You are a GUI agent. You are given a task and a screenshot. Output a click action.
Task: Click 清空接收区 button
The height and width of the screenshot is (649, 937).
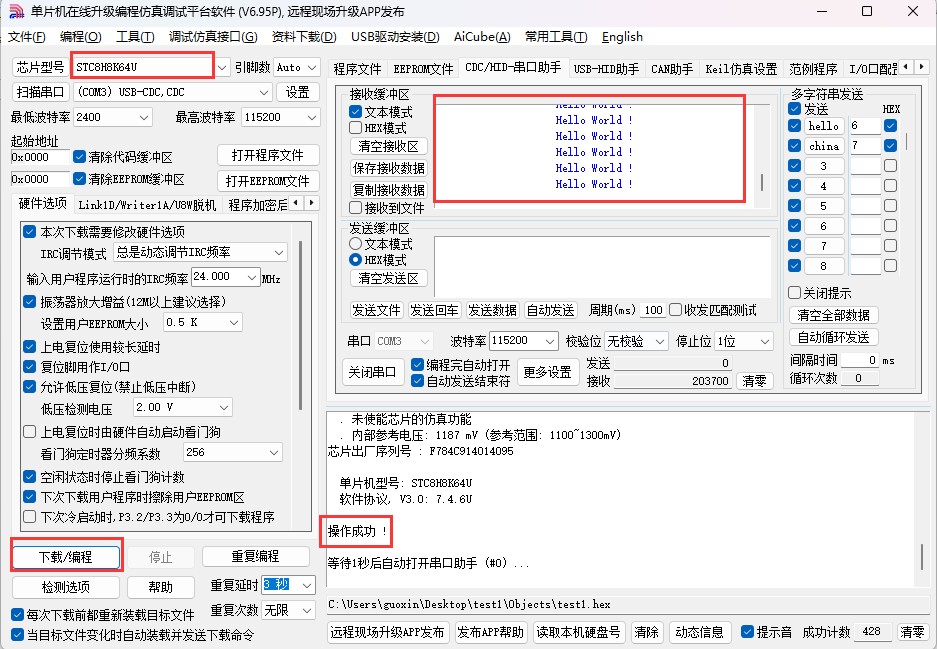(x=388, y=146)
